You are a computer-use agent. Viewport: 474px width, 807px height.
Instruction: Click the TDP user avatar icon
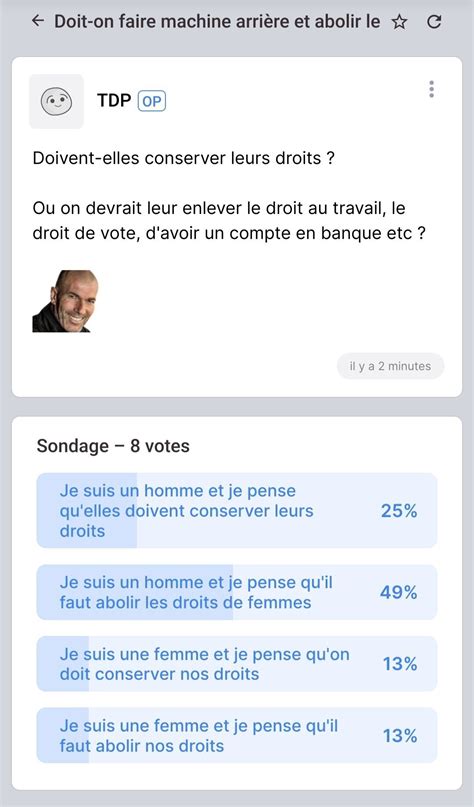56,101
